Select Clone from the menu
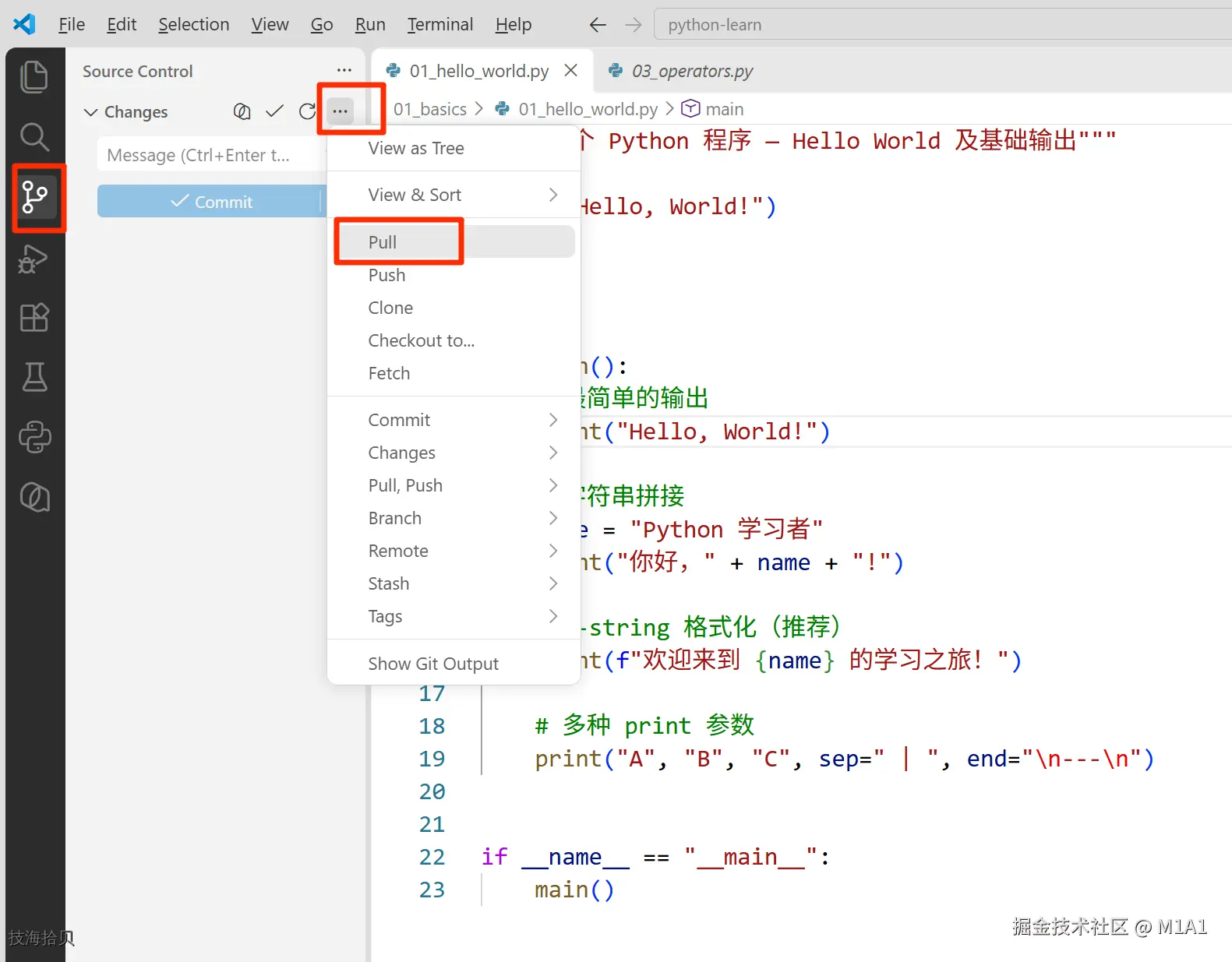Screen dimensions: 1232x962 click(454, 308)
